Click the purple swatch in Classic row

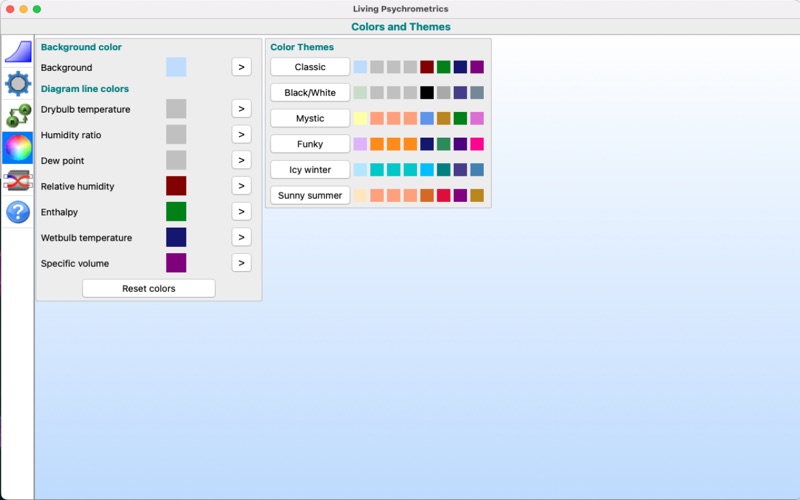tap(477, 67)
